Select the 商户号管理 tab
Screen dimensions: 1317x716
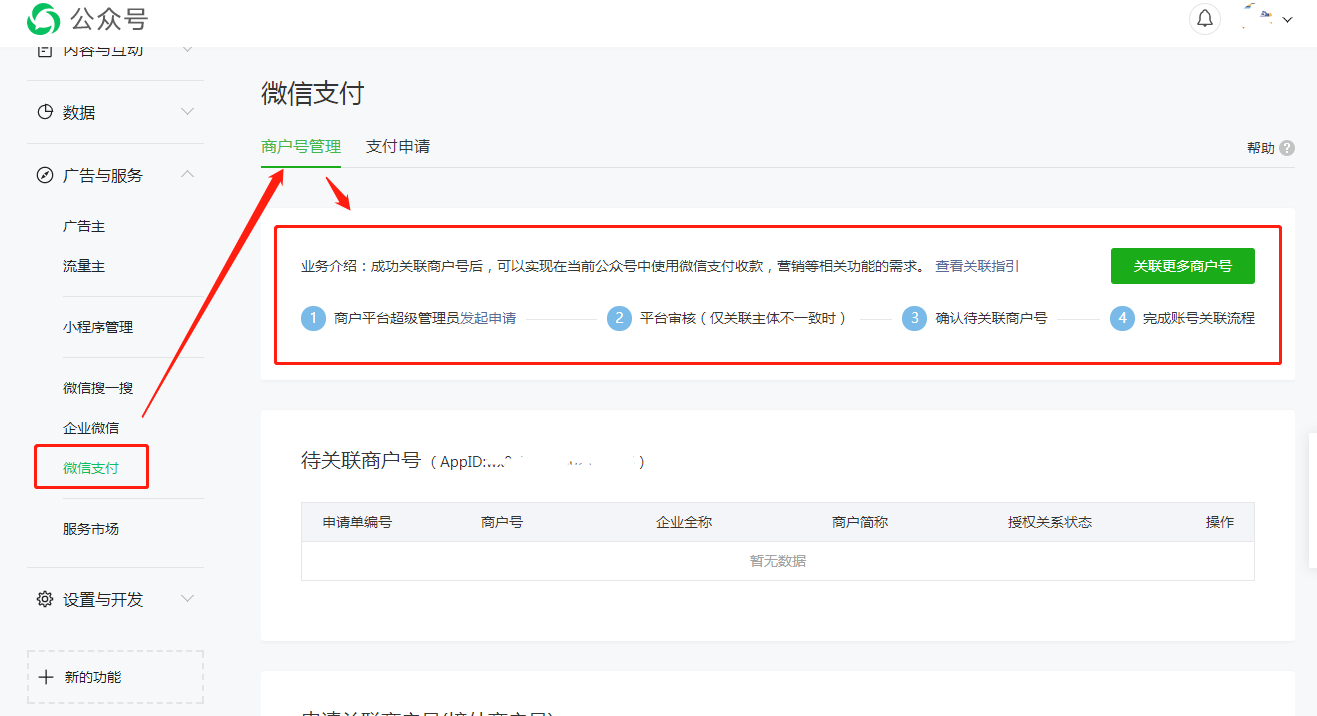(301, 146)
